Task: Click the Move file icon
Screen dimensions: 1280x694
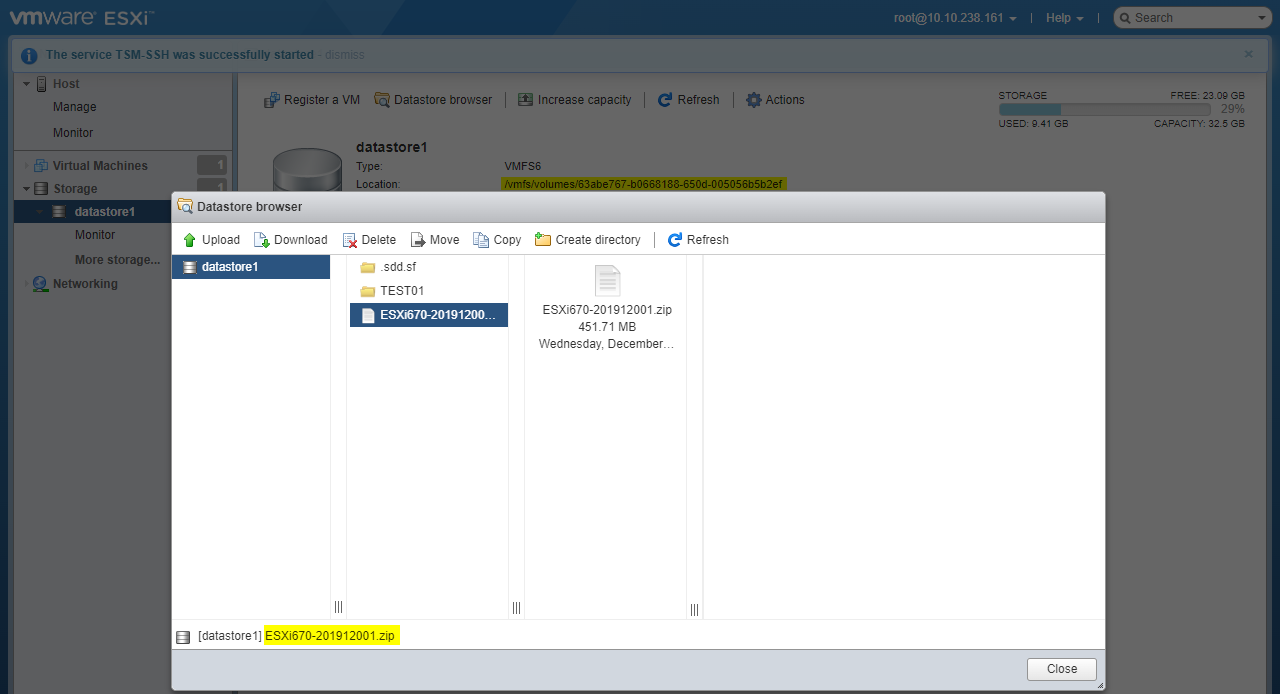Action: (x=418, y=240)
